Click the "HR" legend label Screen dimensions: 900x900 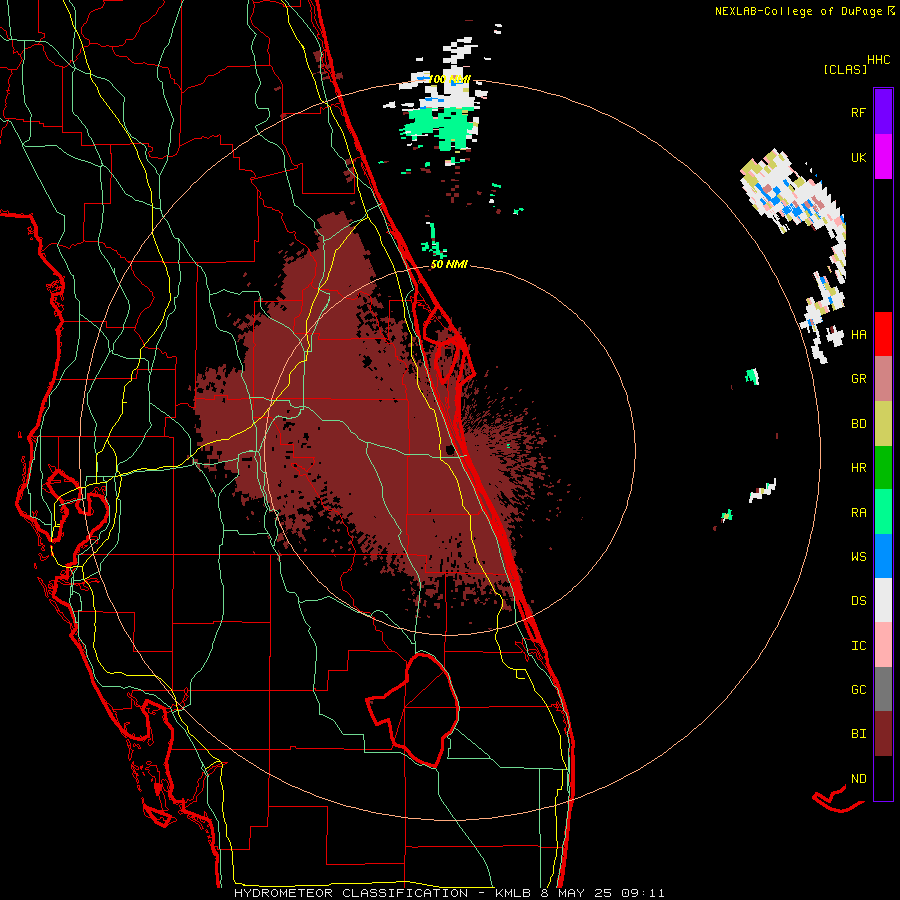pyautogui.click(x=858, y=468)
